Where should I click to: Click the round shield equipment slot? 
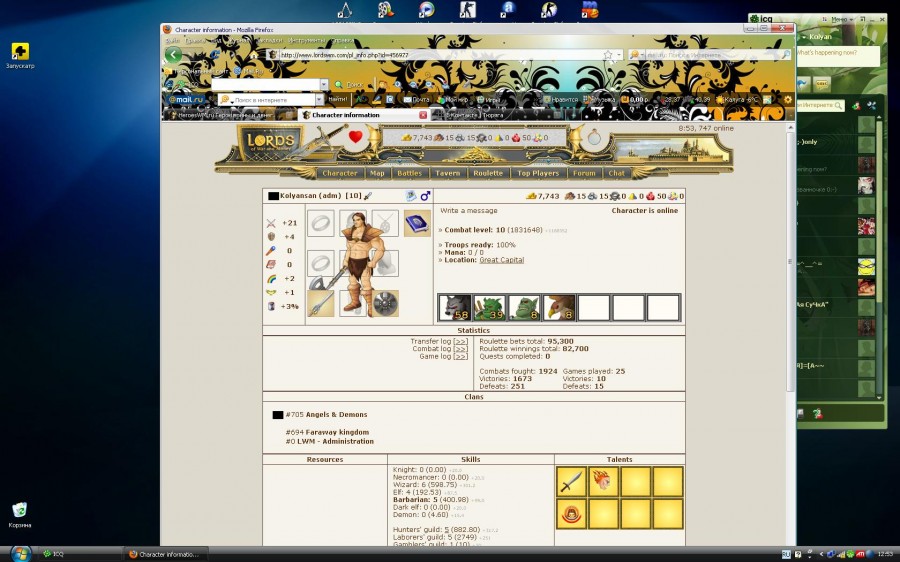[x=385, y=303]
